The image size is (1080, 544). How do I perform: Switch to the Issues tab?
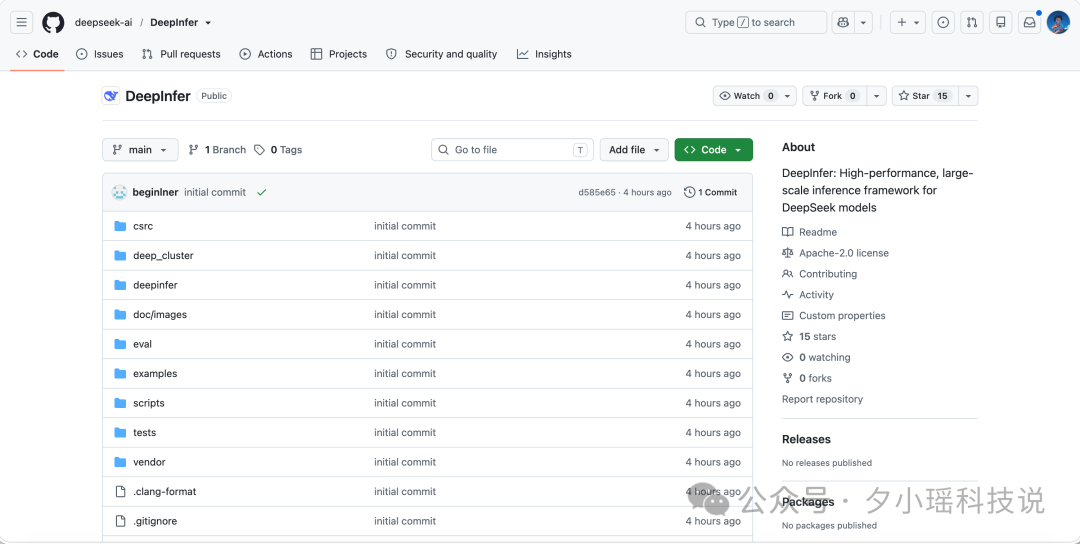[100, 54]
